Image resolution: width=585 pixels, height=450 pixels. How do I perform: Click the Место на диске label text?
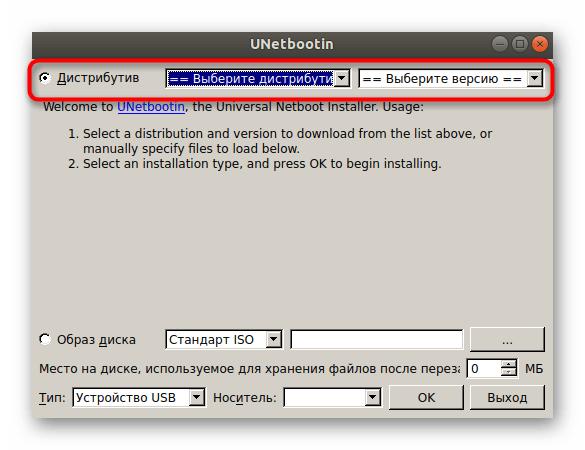coord(249,369)
